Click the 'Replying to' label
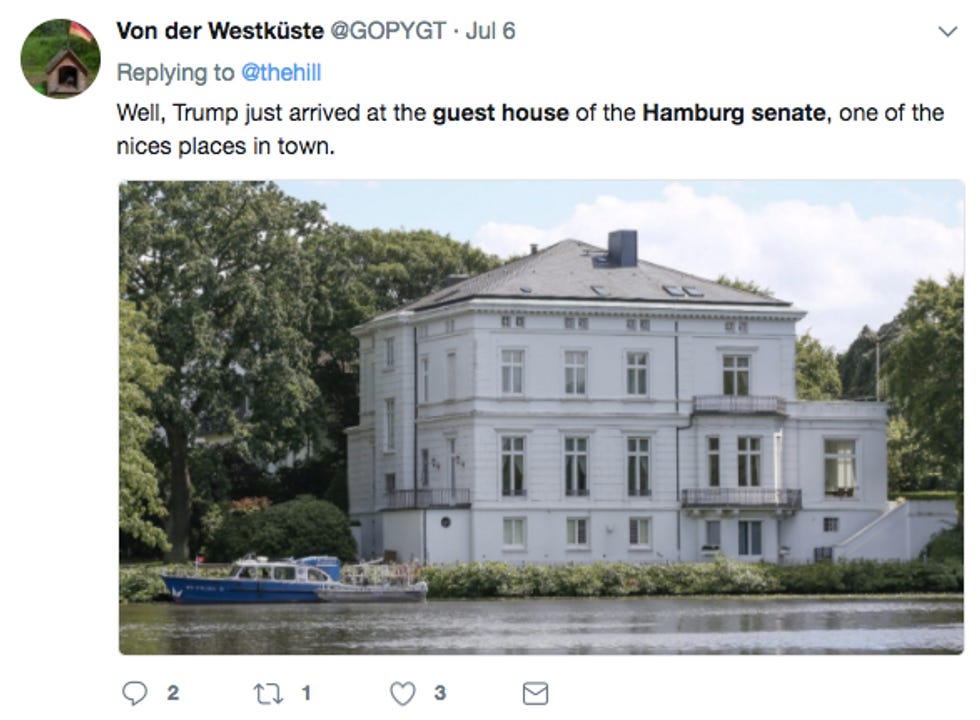This screenshot has width=980, height=720. (x=176, y=72)
